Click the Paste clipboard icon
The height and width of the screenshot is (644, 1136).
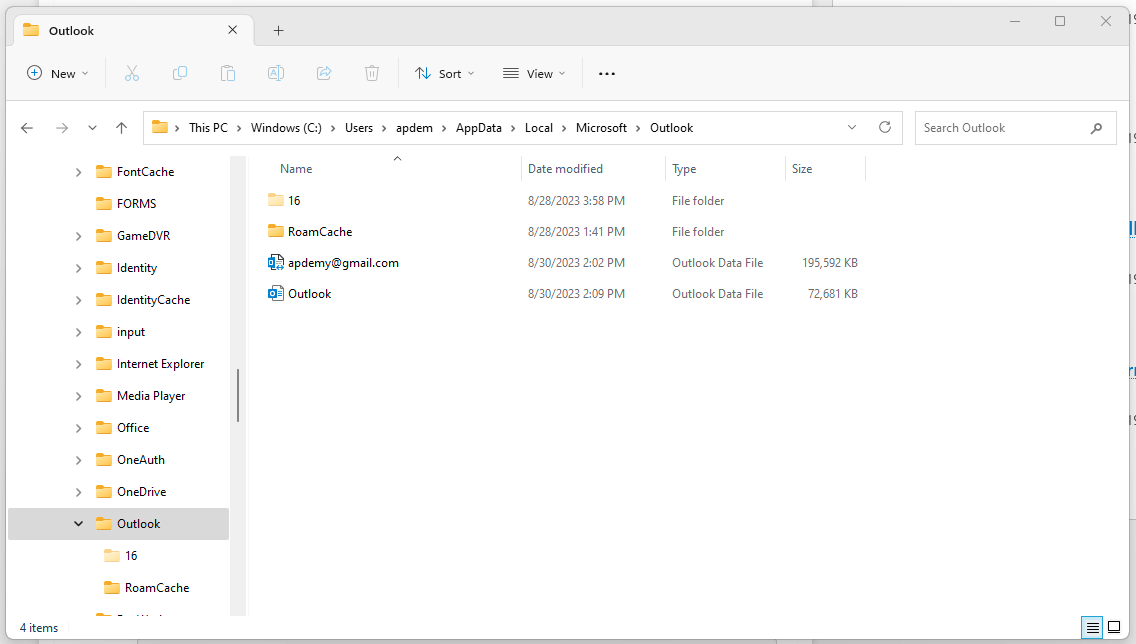[x=227, y=73]
